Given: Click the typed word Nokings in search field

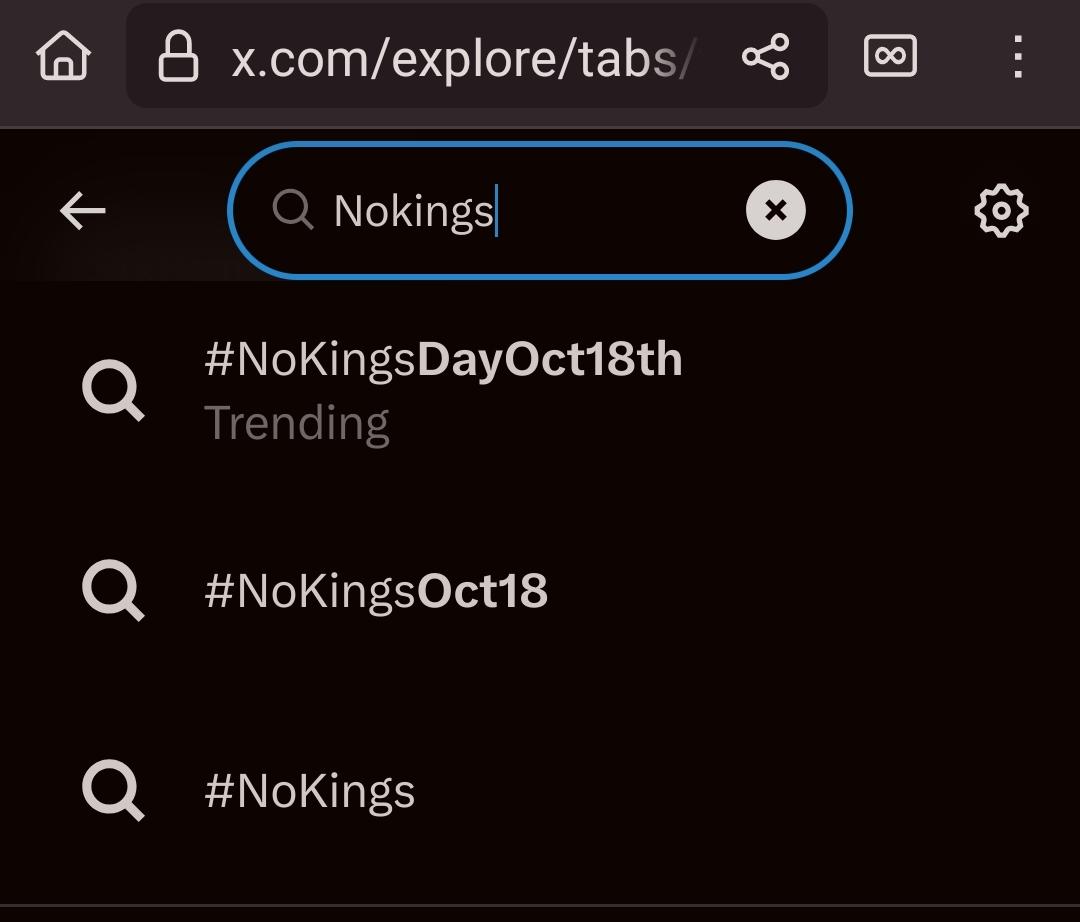Looking at the screenshot, I should pyautogui.click(x=414, y=212).
